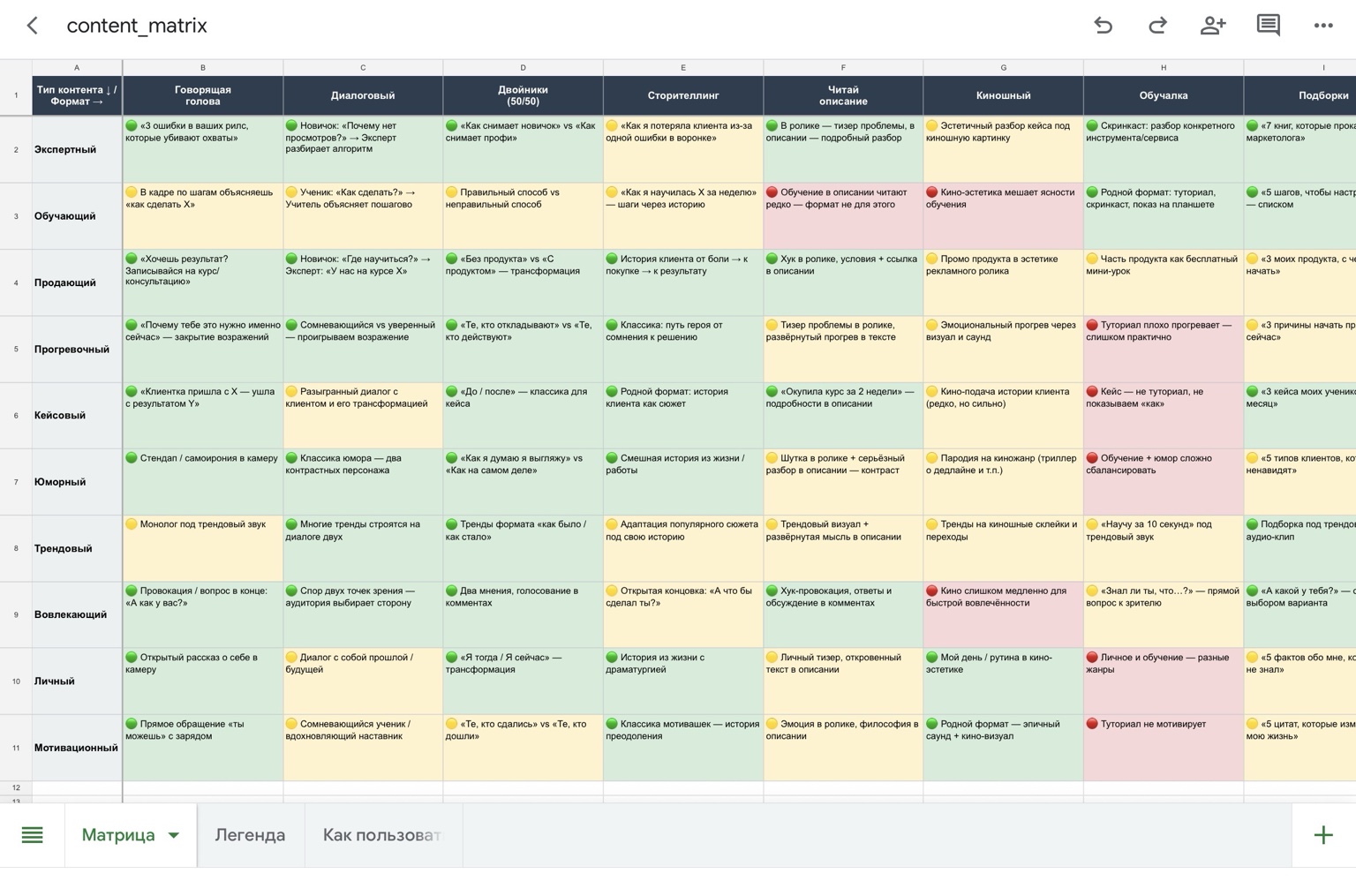
Task: Select the header cell Киношный
Action: pyautogui.click(x=1003, y=95)
